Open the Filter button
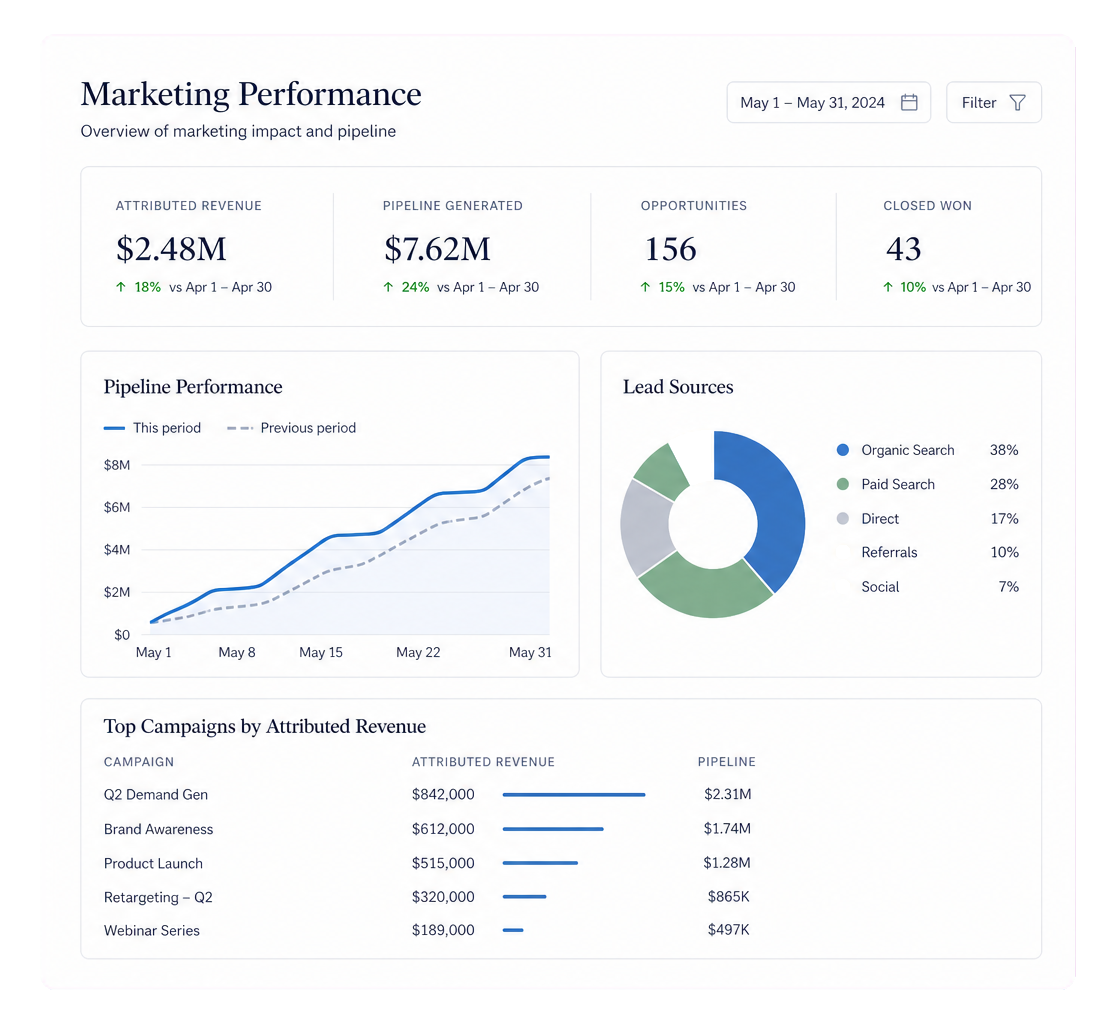 tap(994, 102)
